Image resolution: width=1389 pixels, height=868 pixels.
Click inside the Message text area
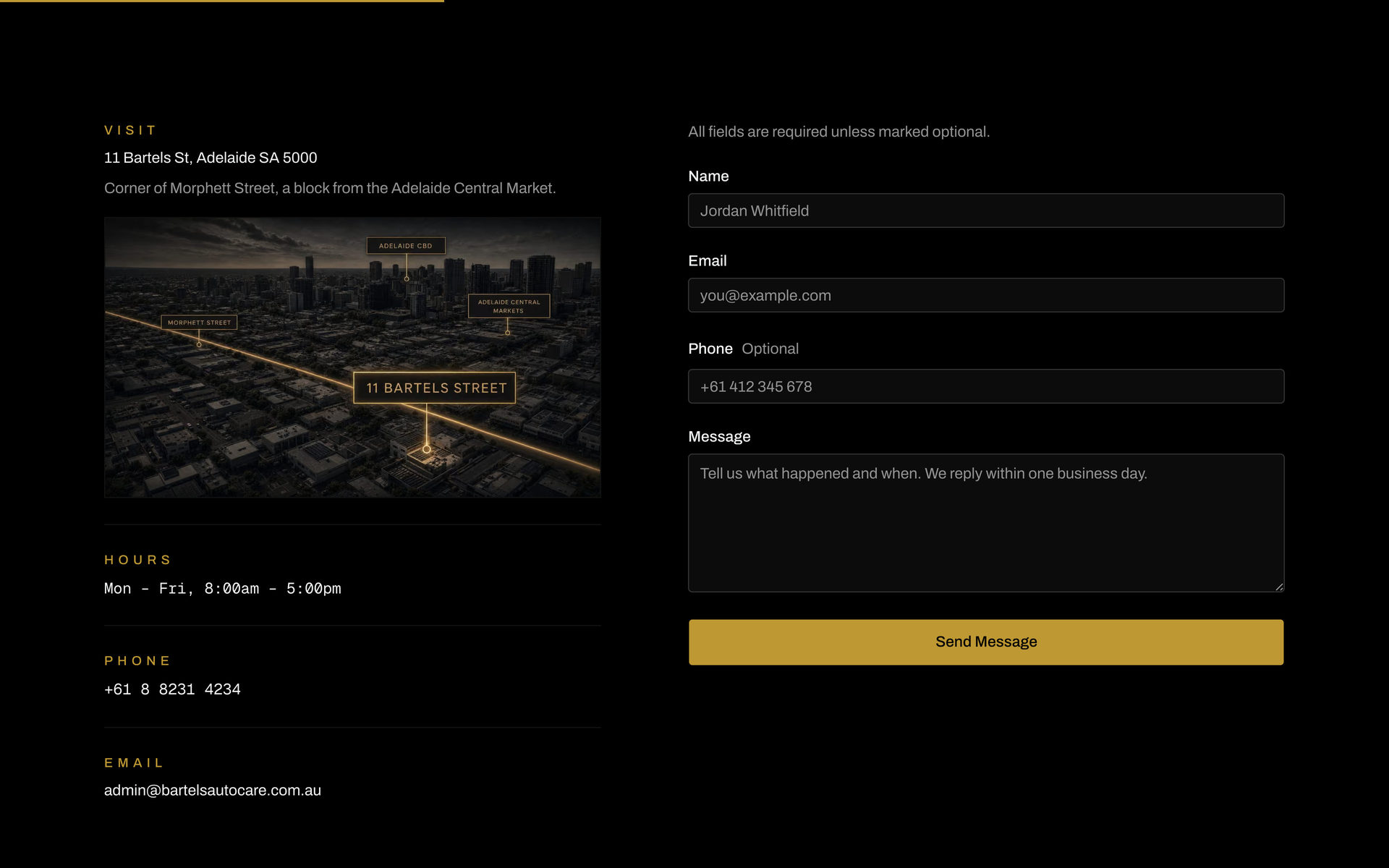986,523
